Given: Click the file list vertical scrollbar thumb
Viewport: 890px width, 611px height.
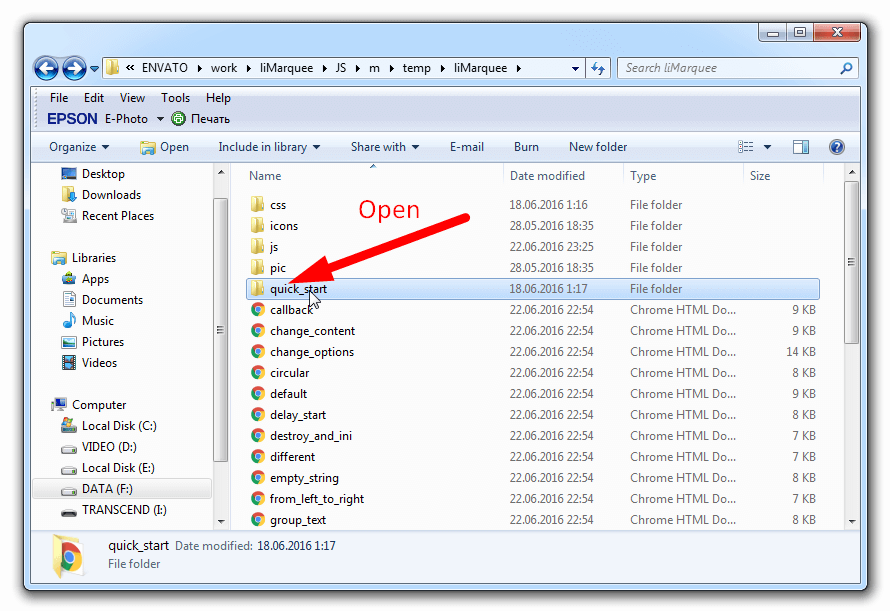Looking at the screenshot, I should click(x=851, y=262).
